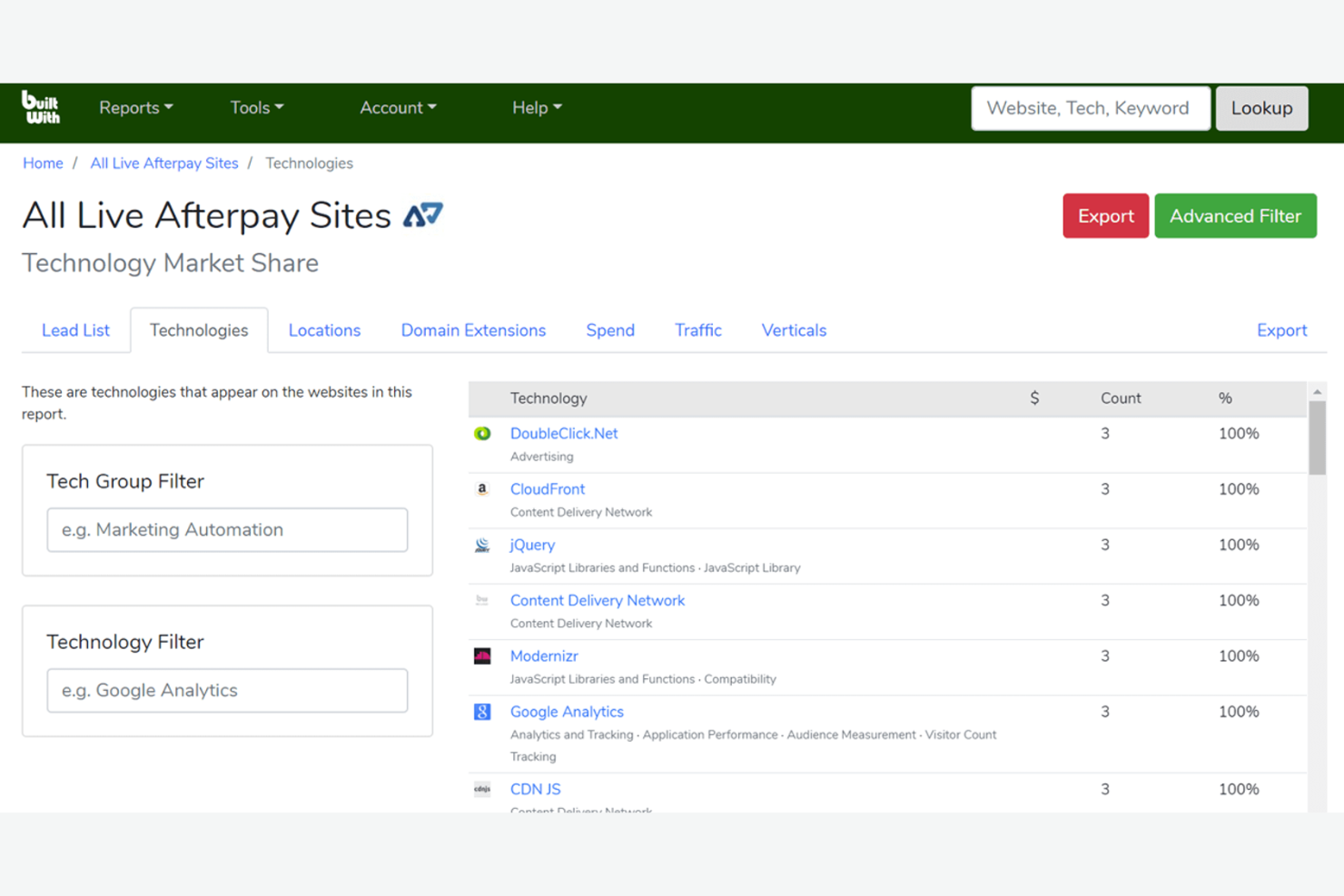Select the CloudFront Amazon icon
Screen dimensions: 1344x896
tap(482, 489)
